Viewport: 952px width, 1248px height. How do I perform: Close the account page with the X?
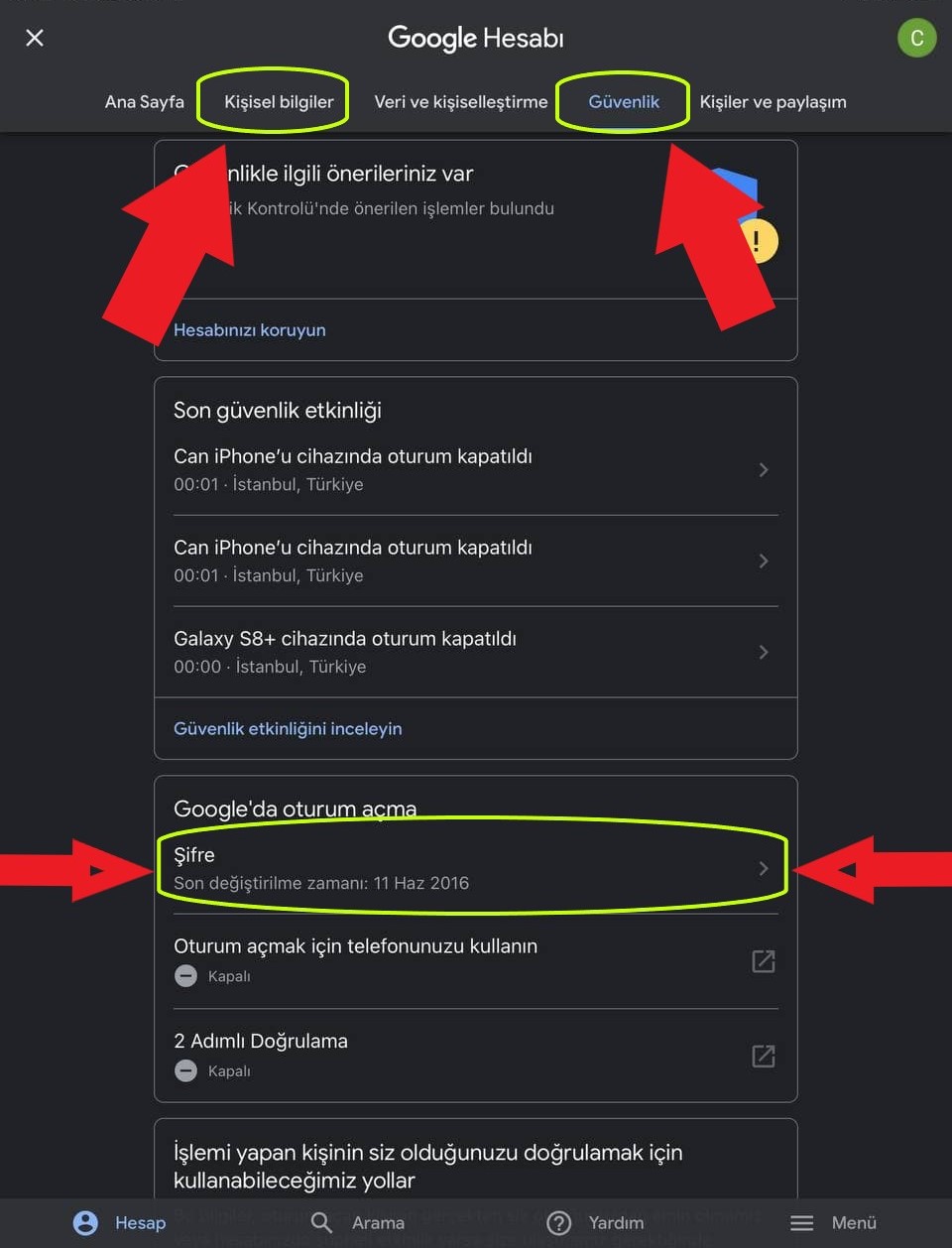point(34,38)
